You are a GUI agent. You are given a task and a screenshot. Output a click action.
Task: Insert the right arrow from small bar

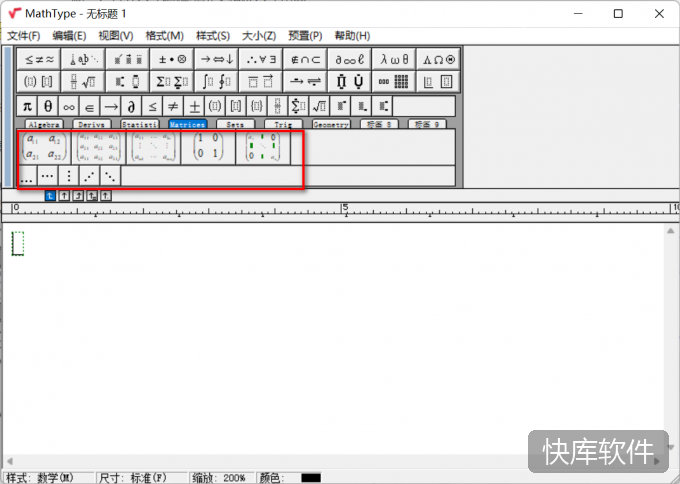pyautogui.click(x=111, y=106)
